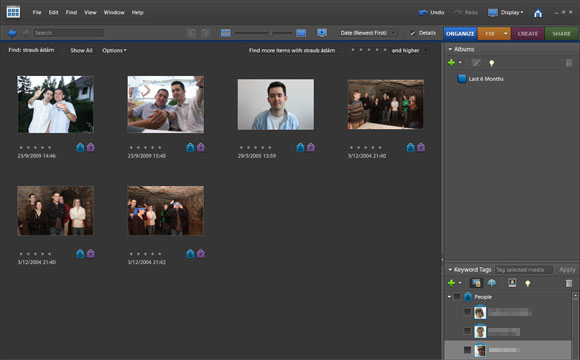Open dropdown arrow next to Albums plus
Image resolution: width=580 pixels, height=360 pixels.
460,63
